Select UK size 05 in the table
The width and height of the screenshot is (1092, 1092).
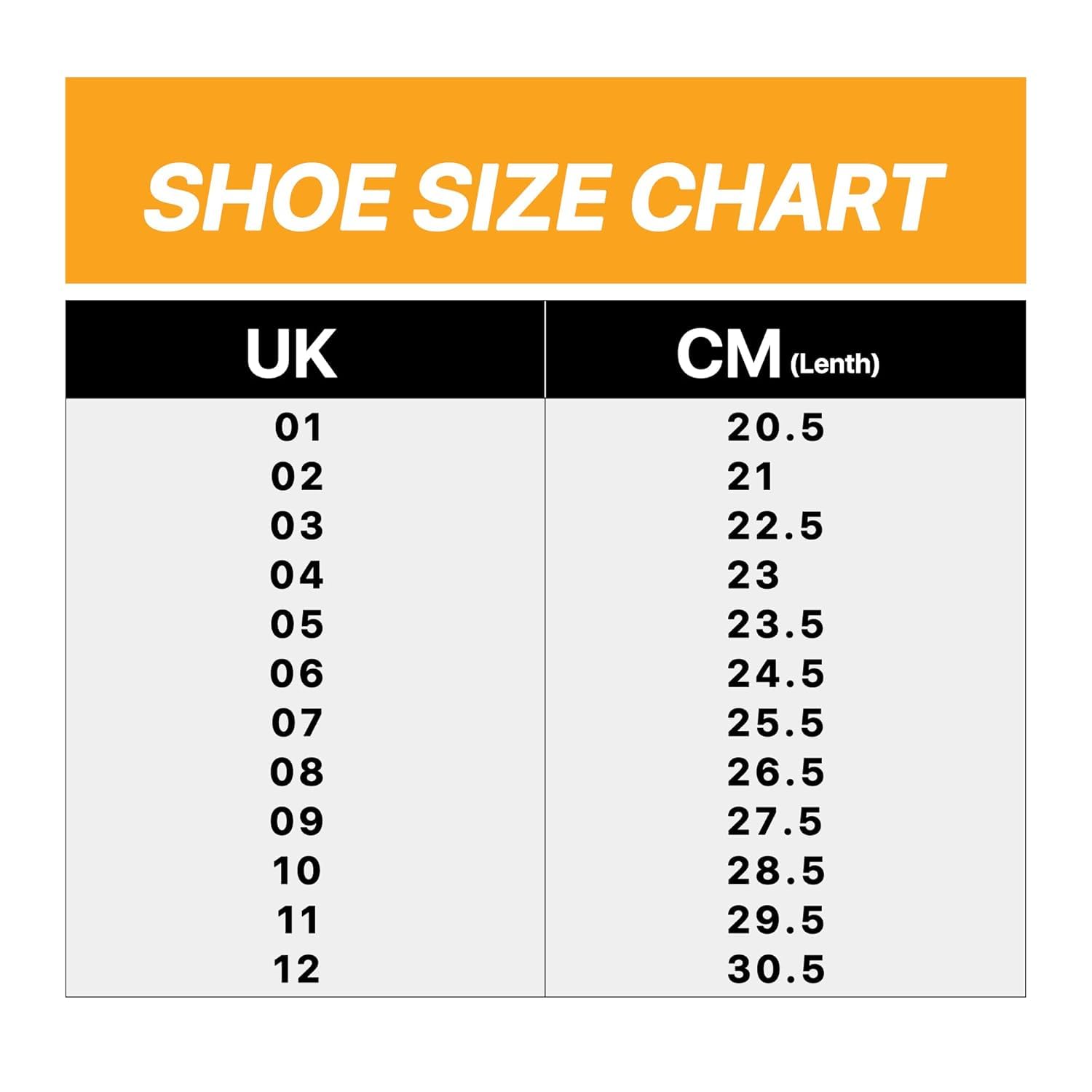pos(297,625)
